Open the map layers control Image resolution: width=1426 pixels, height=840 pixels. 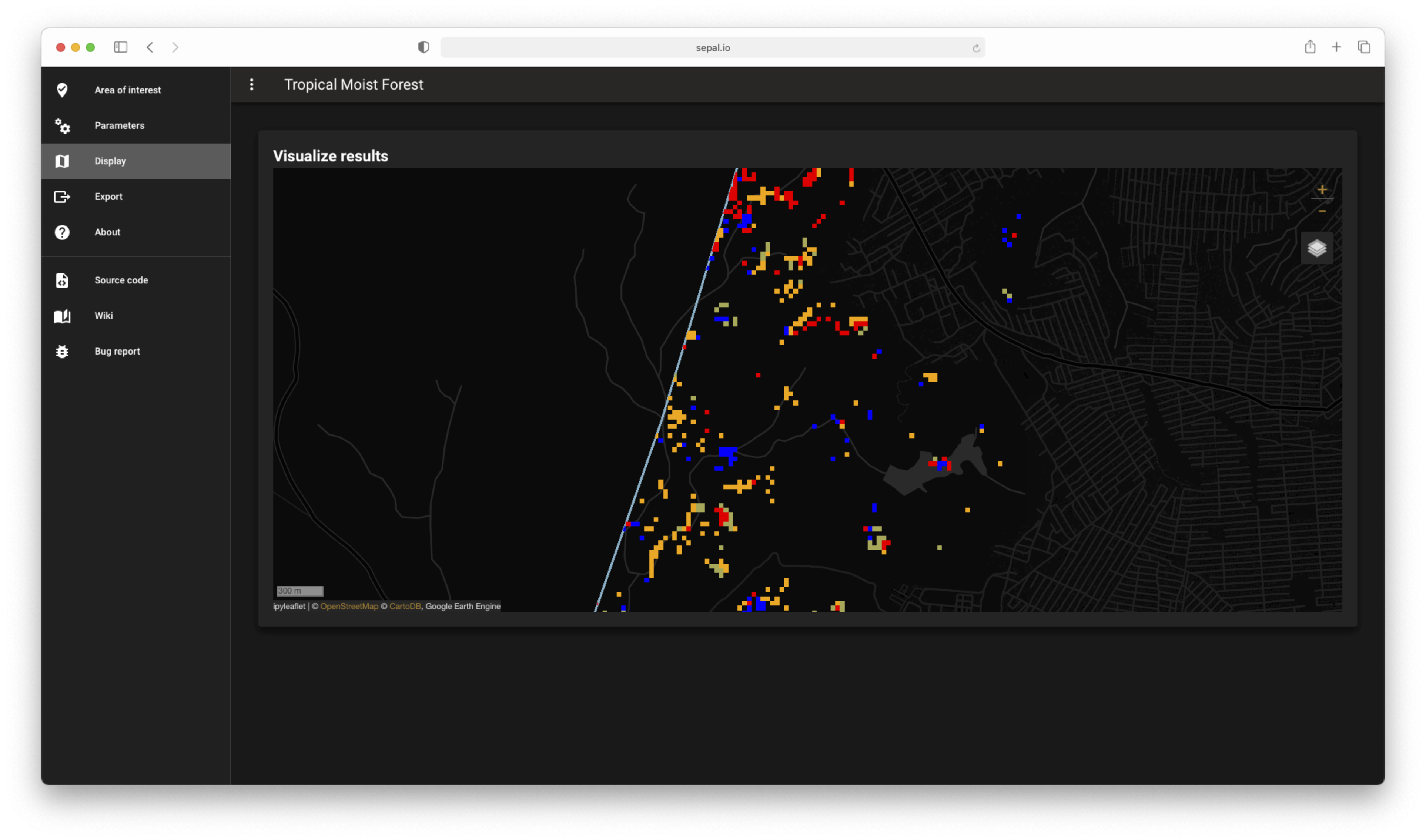tap(1317, 248)
